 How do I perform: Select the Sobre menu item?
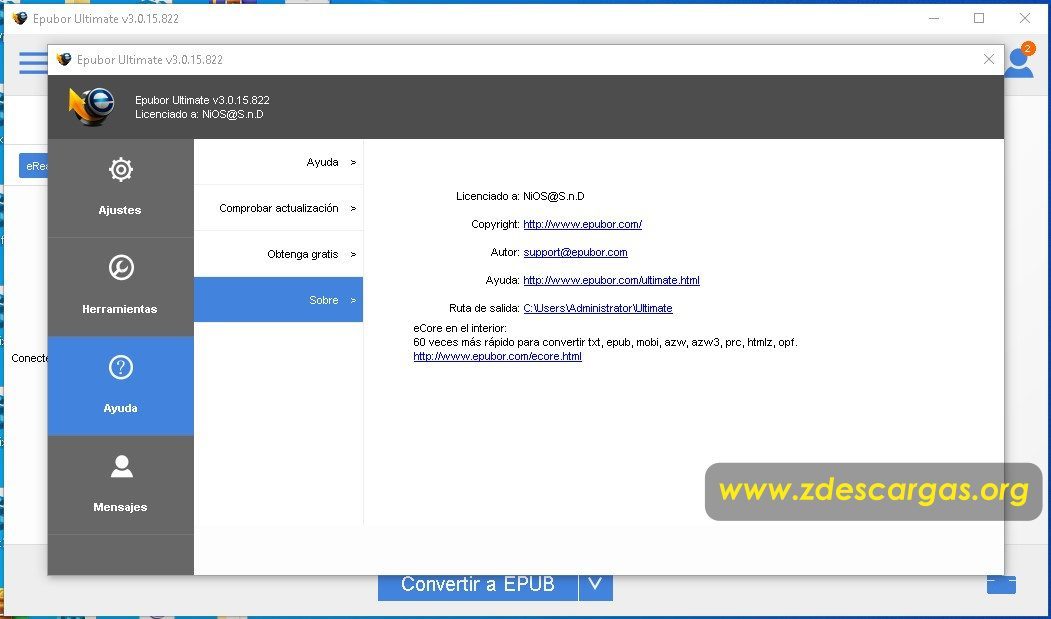(x=279, y=300)
